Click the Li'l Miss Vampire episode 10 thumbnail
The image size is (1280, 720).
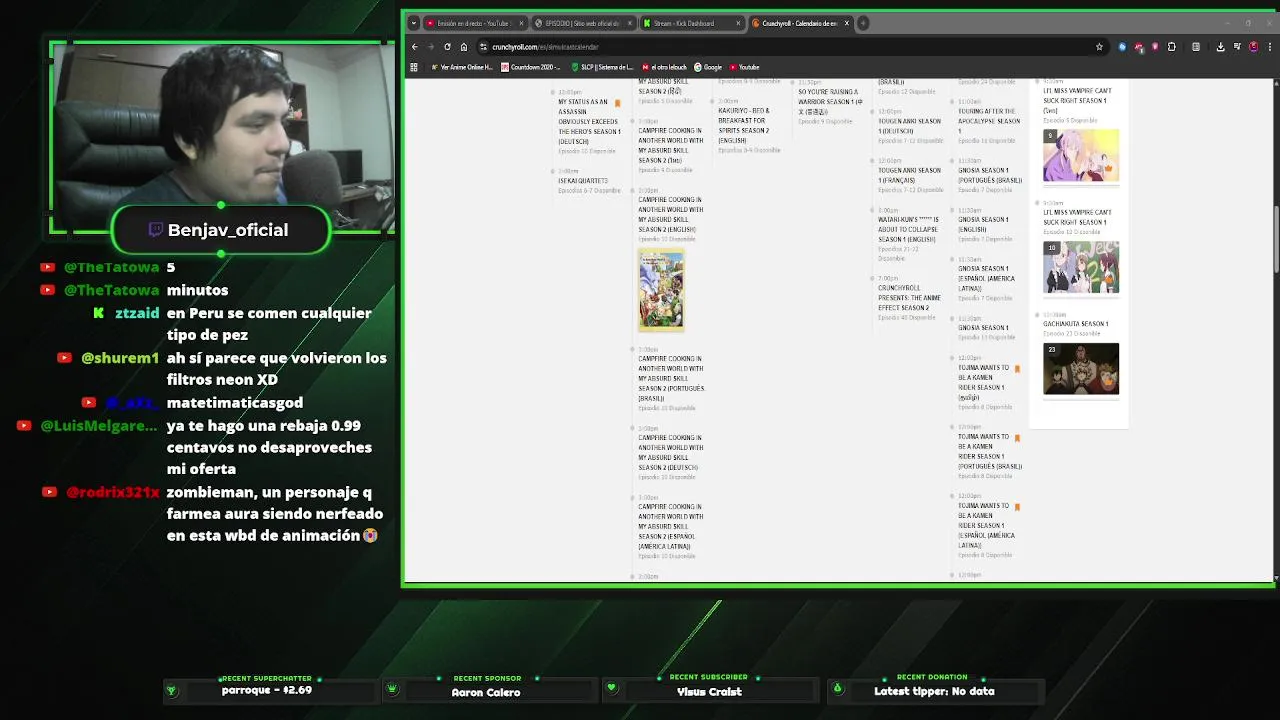[1081, 268]
